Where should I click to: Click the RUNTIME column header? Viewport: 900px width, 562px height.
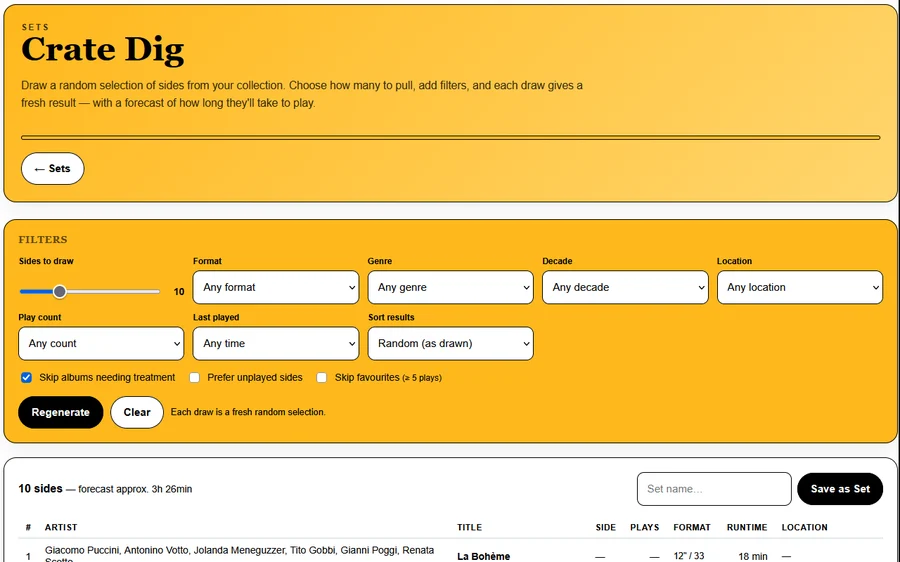tap(747, 528)
